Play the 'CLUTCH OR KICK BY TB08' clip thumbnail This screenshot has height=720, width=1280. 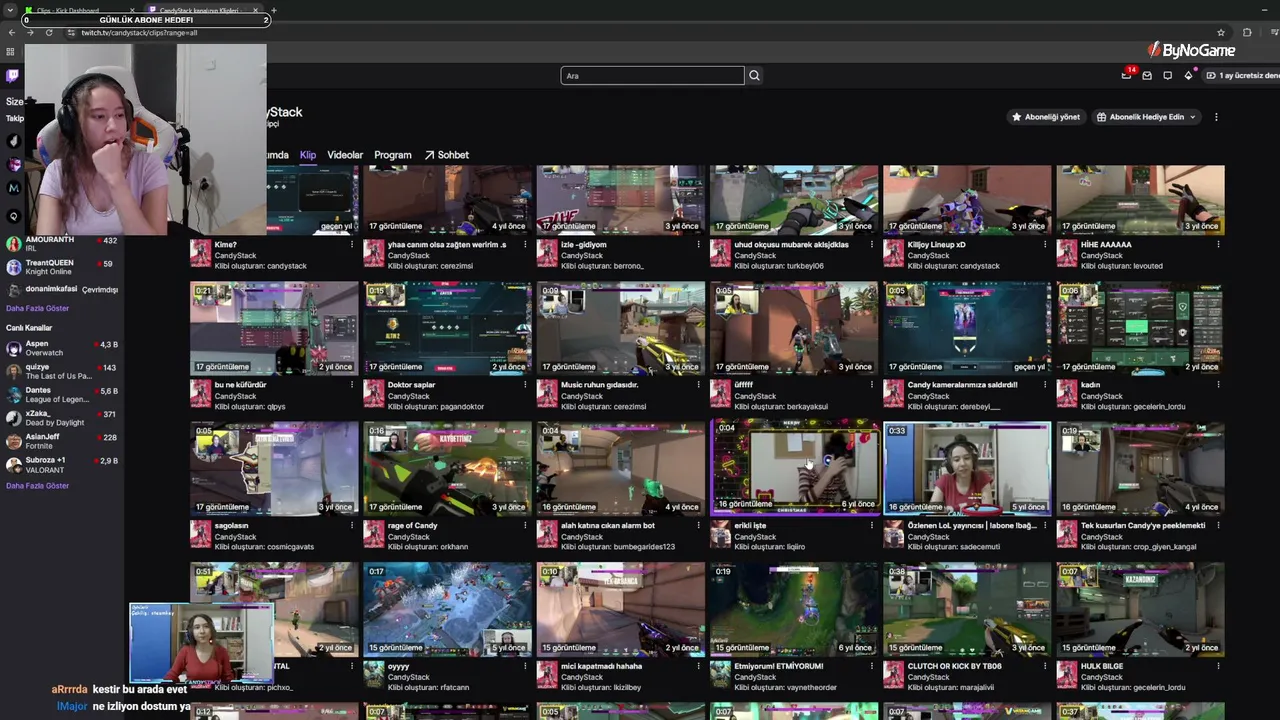pyautogui.click(x=967, y=609)
